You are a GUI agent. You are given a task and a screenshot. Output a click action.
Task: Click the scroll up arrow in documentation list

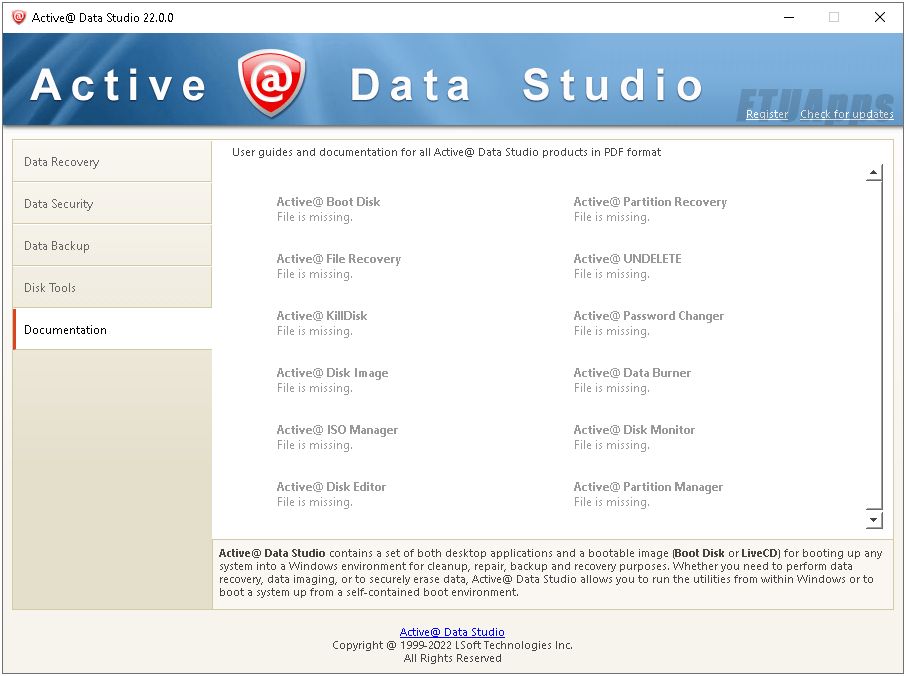click(874, 173)
